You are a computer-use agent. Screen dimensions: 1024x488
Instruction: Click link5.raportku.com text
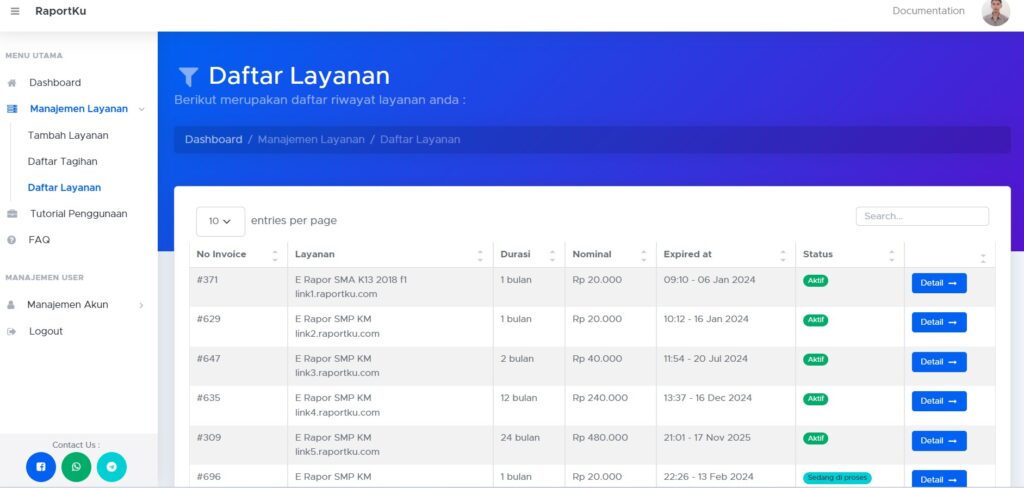tap(337, 452)
